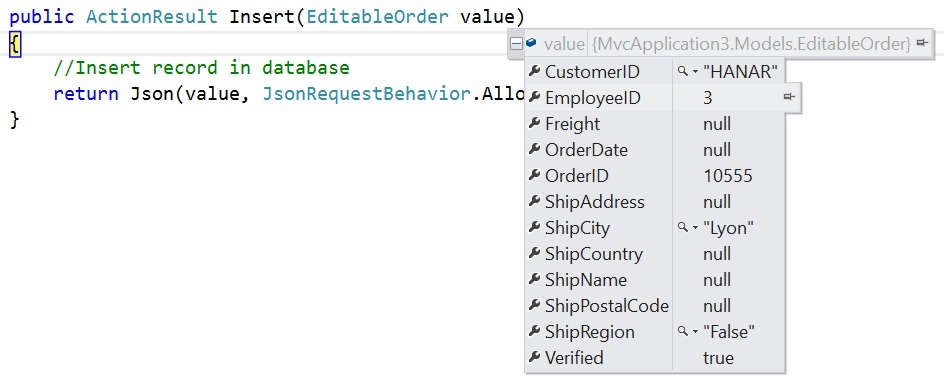This screenshot has height=384, width=944.
Task: Open text visualizer magnifier for ShipCity
Action: [682, 227]
